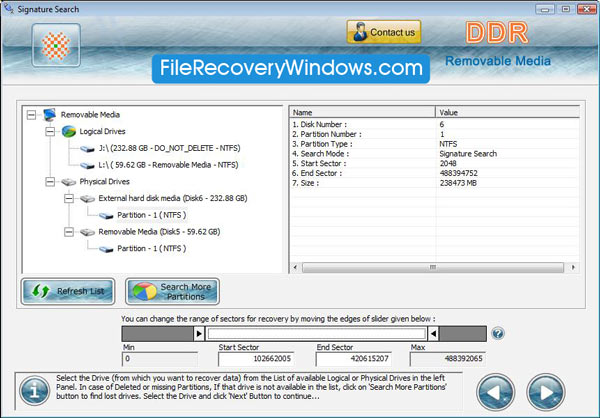Click the Refresh List button
This screenshot has height=418, width=600.
(68, 291)
